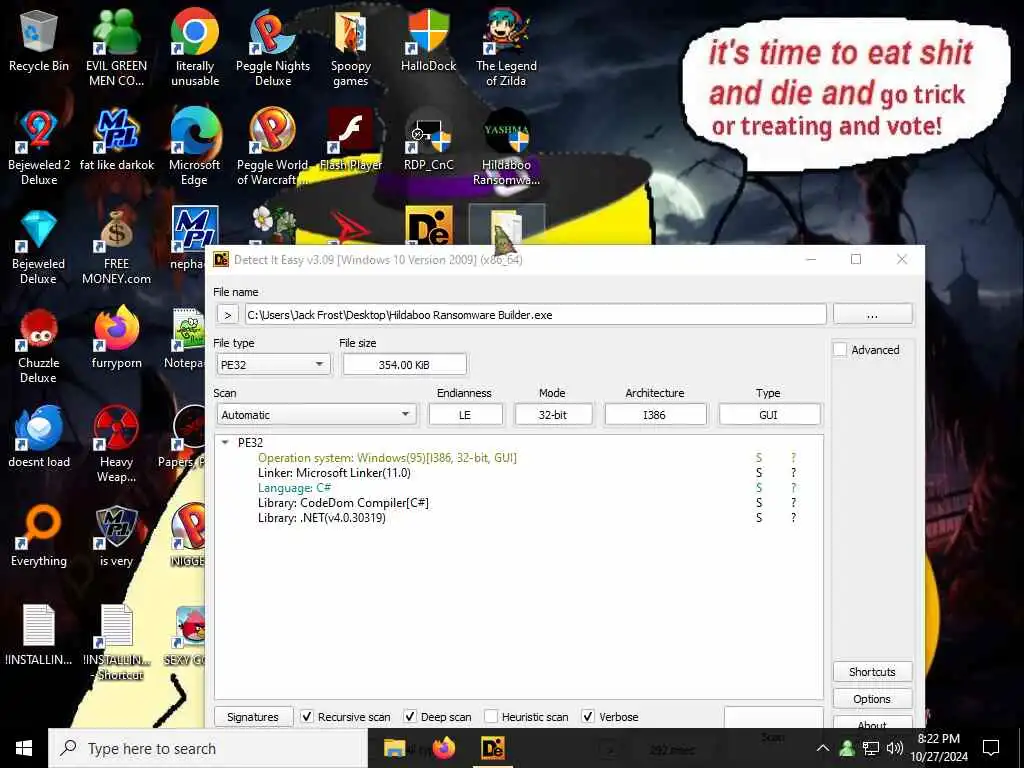Select Linker: Microsoft Linker(11.0) row
The height and width of the screenshot is (768, 1024).
click(x=334, y=473)
